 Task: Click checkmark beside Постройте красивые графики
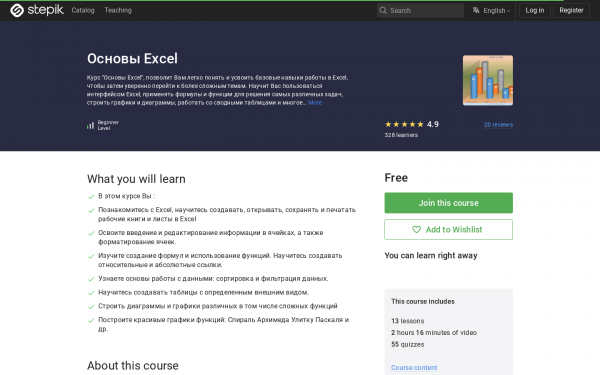[91, 321]
